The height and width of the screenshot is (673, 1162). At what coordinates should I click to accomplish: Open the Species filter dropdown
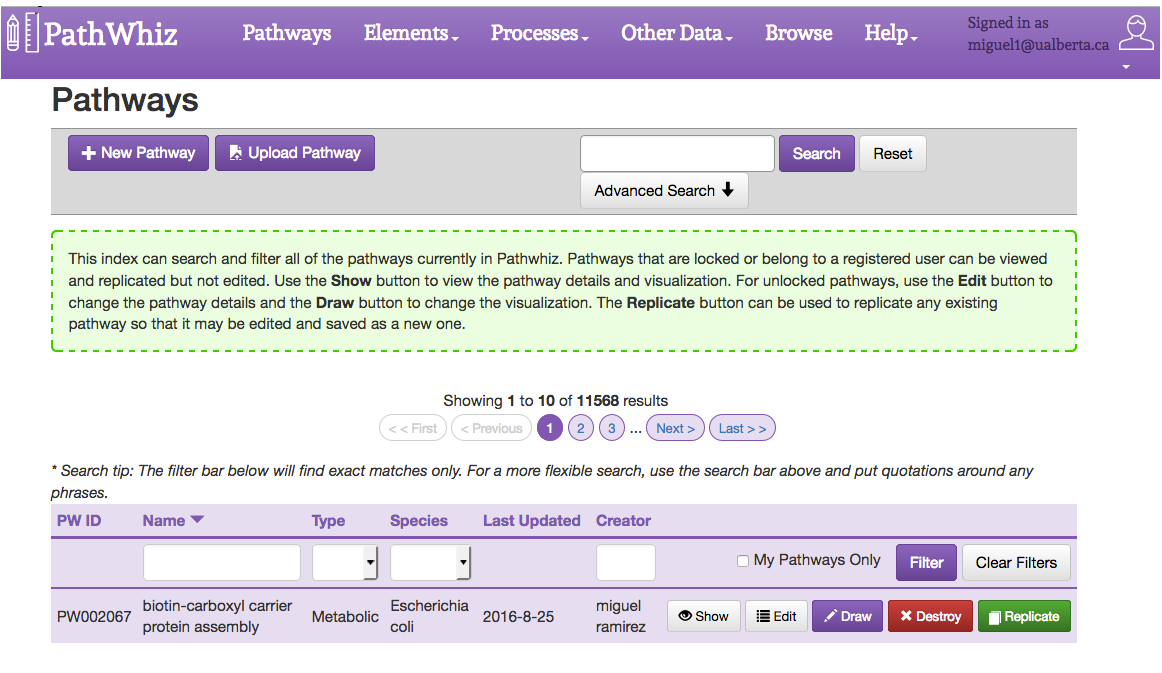430,563
